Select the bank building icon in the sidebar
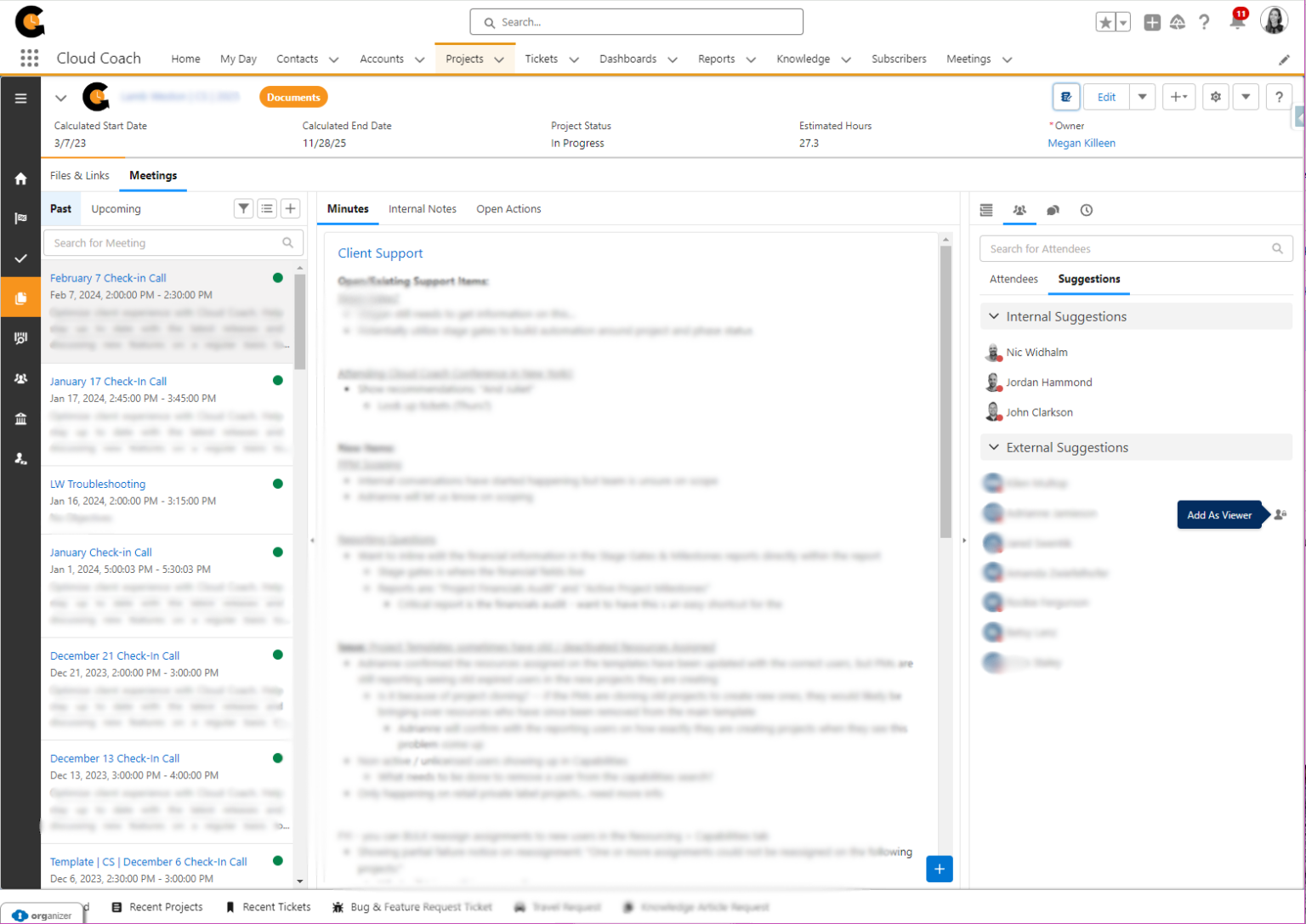This screenshot has width=1306, height=924. tap(20, 418)
